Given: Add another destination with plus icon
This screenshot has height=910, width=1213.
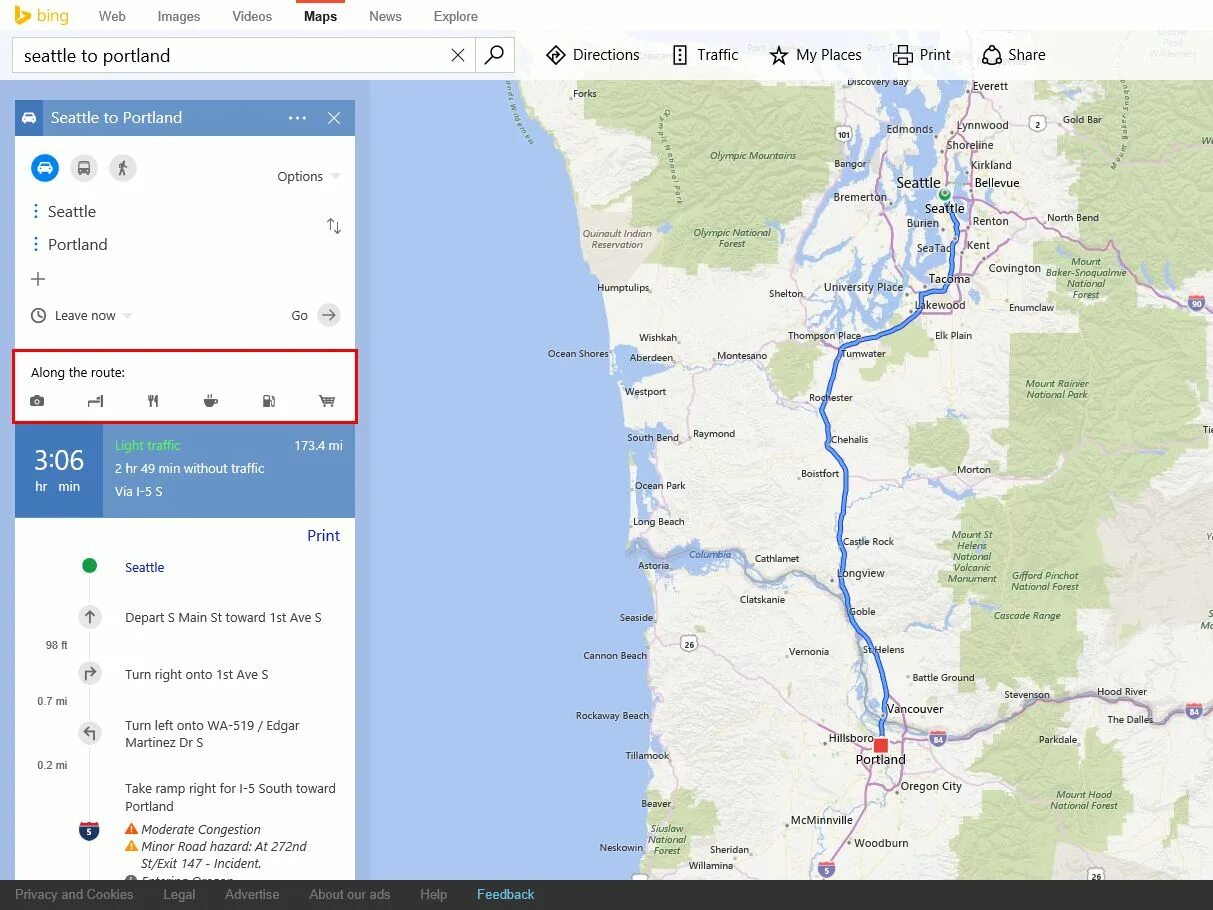Looking at the screenshot, I should [x=38, y=279].
